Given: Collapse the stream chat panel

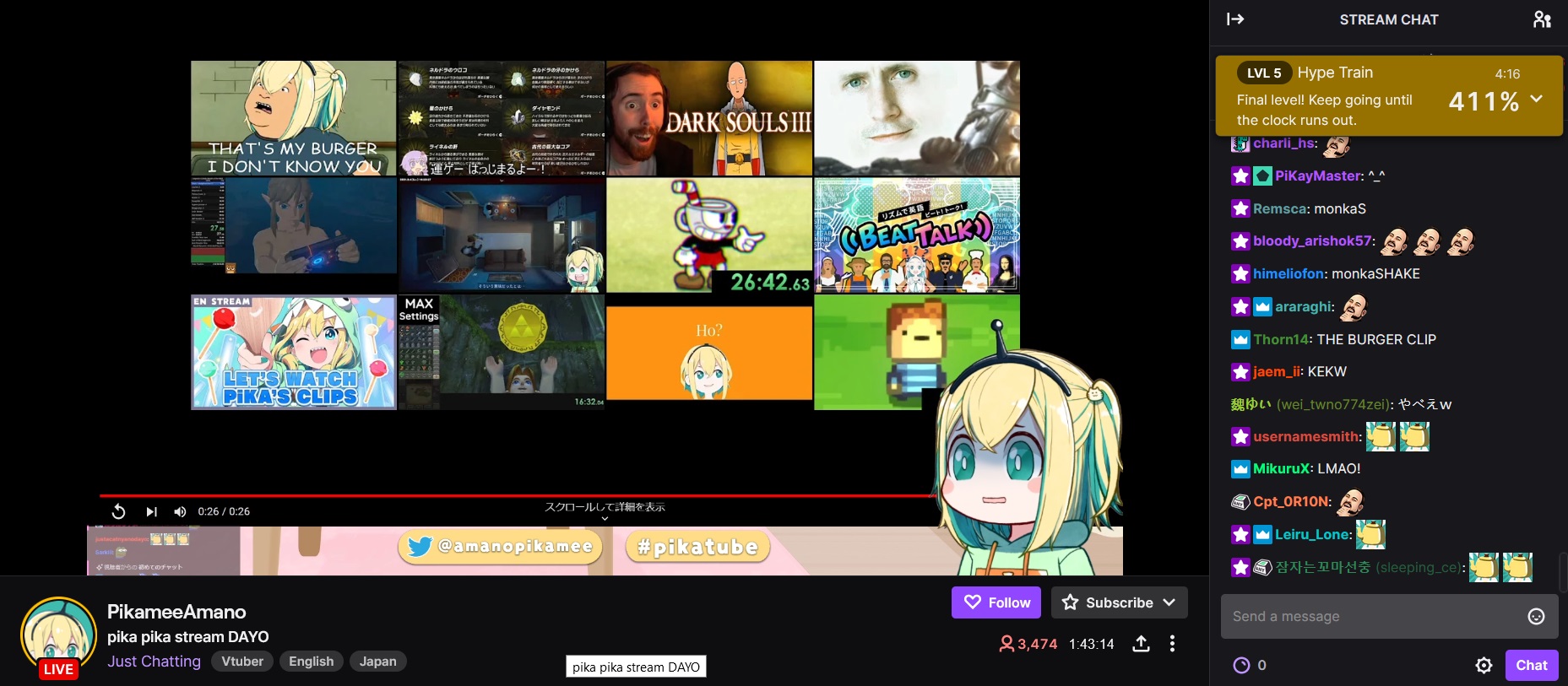Looking at the screenshot, I should click(1235, 19).
